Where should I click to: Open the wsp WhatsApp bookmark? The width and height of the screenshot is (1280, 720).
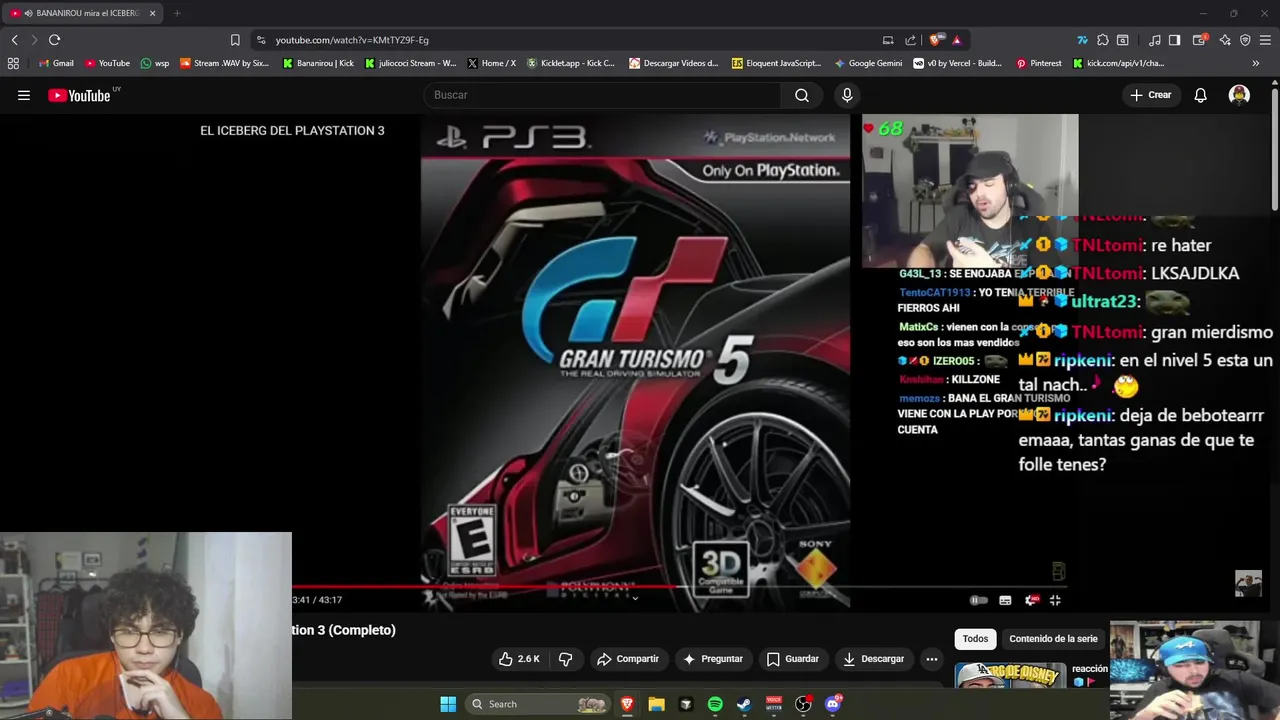tap(155, 63)
